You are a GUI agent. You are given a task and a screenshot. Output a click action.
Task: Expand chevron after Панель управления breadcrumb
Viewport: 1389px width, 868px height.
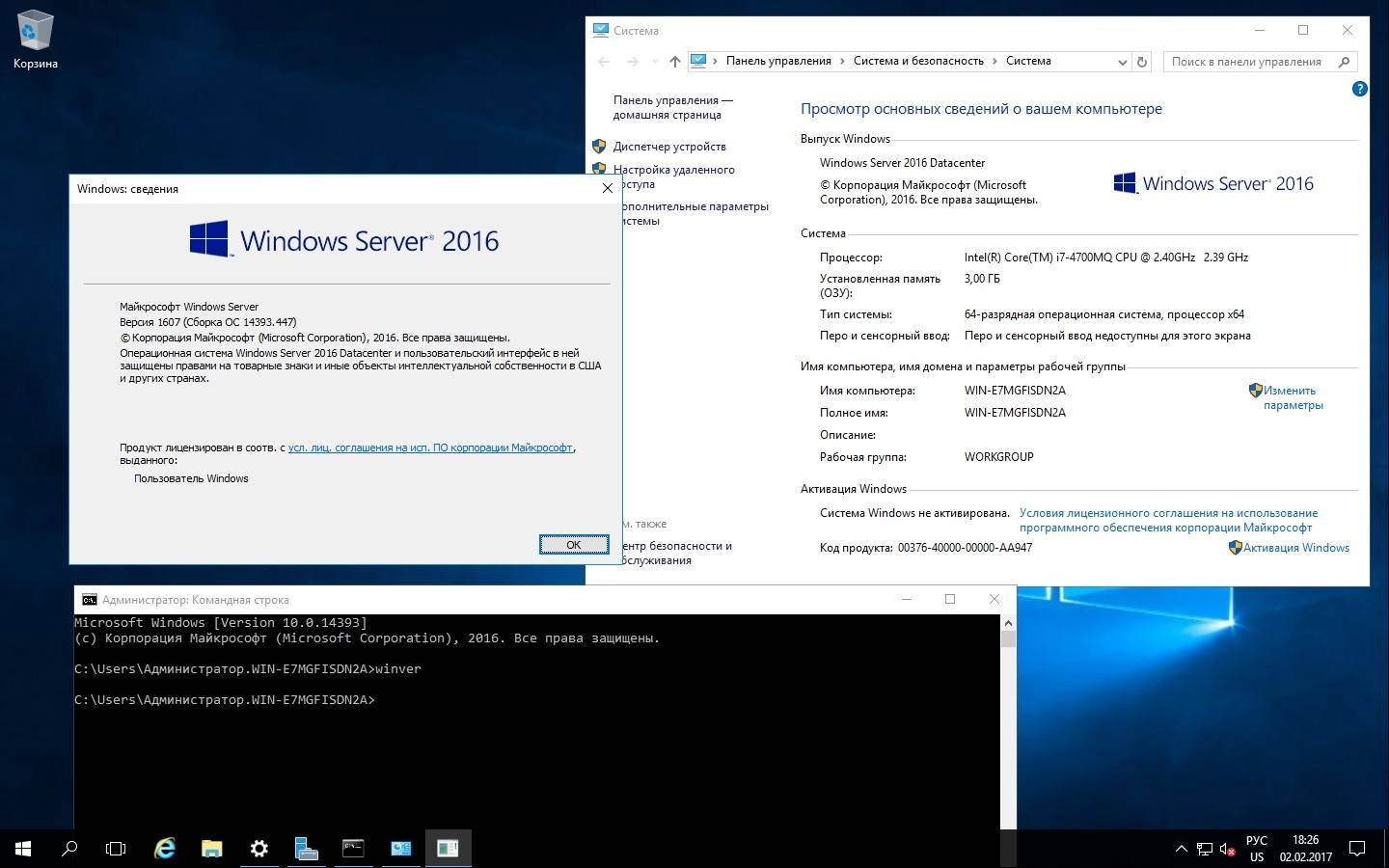(842, 62)
